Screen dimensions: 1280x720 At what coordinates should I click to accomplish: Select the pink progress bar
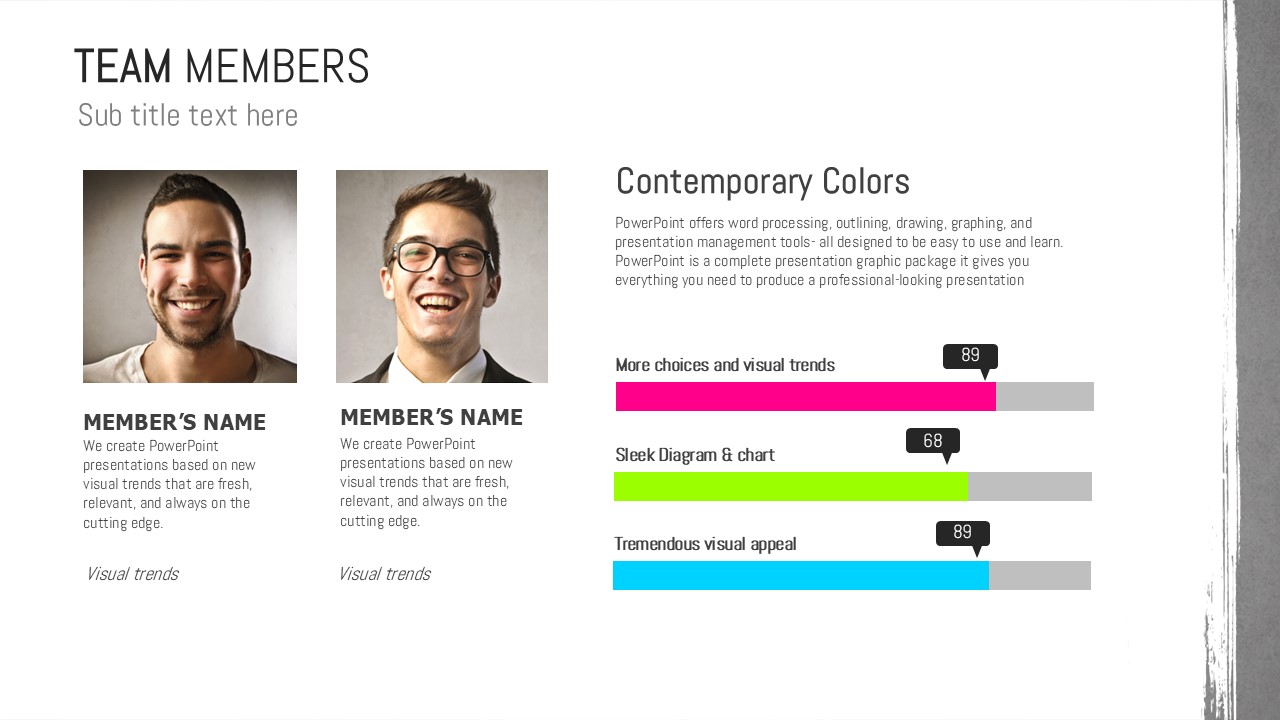(x=806, y=397)
